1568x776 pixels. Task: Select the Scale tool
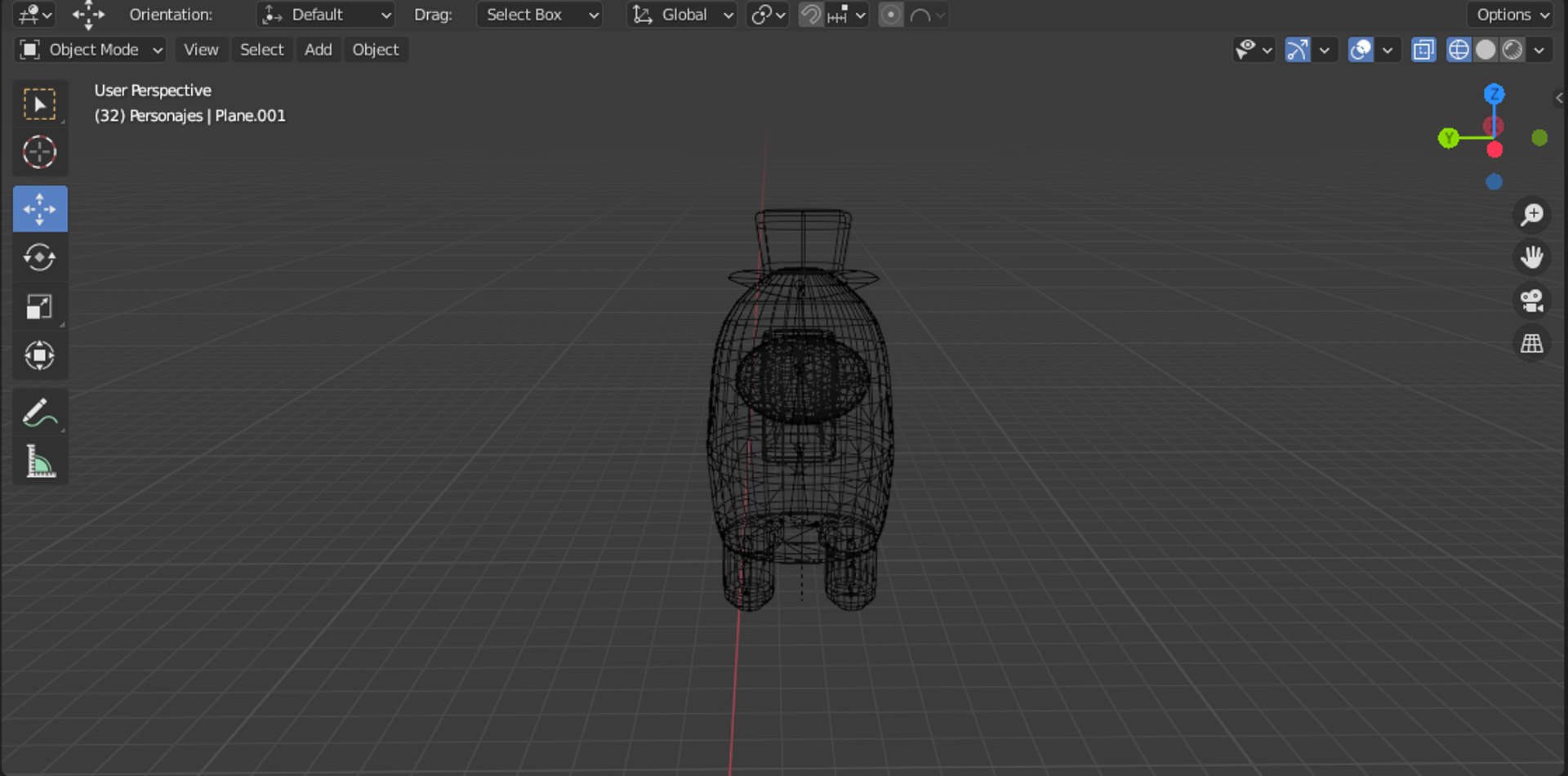click(x=39, y=307)
